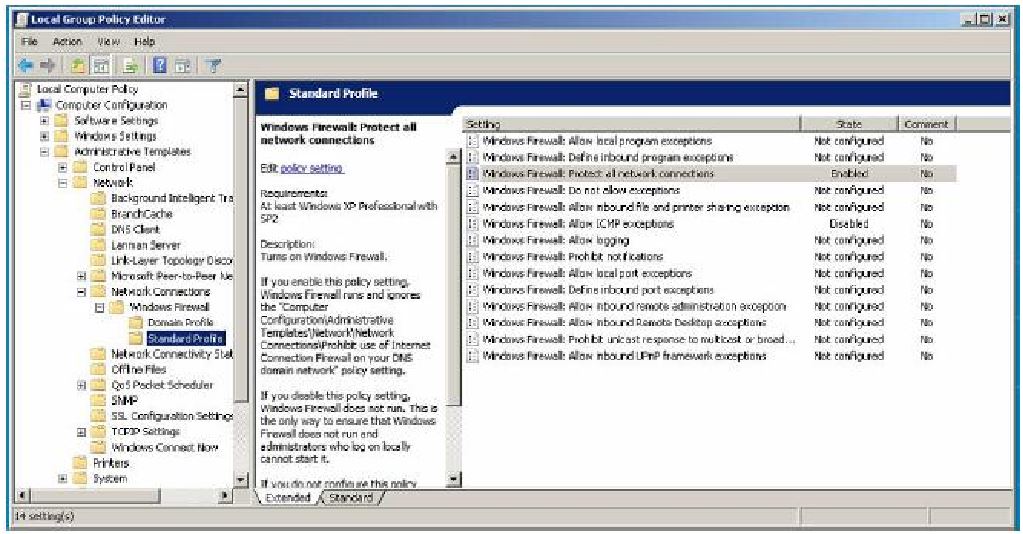This screenshot has width=1023, height=534.
Task: Click the Forward arrow toolbar icon
Action: point(48,65)
